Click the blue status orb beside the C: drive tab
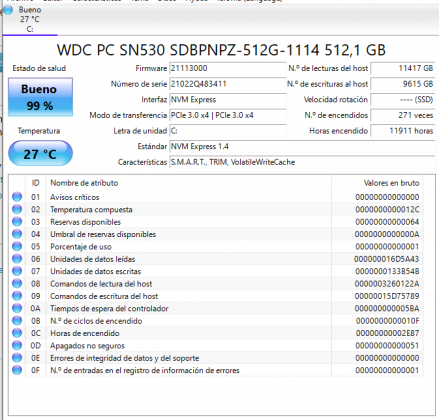Screen dimensions: 439x420 (8, 10)
